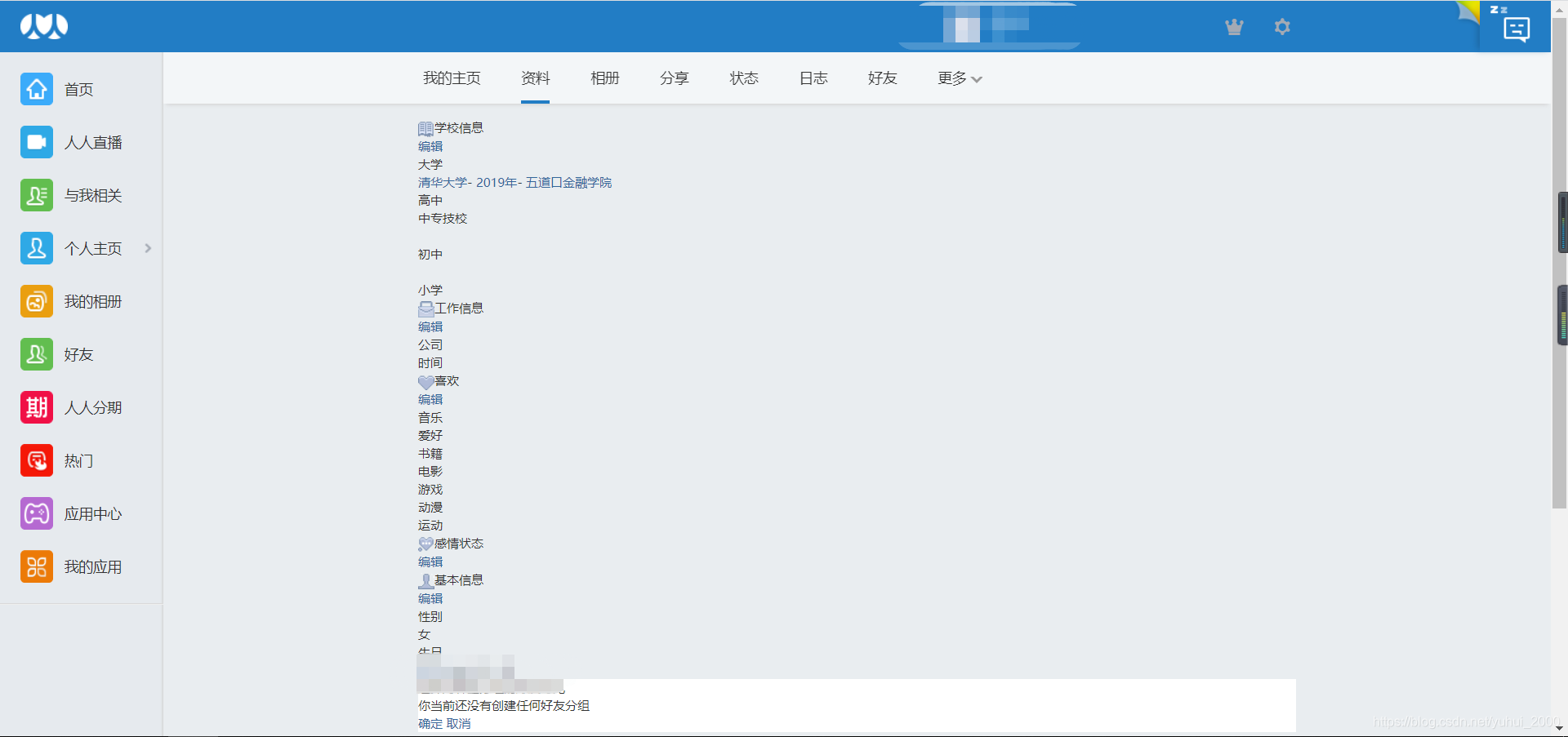This screenshot has width=1568, height=737.
Task: Open the 好友 friends sidebar icon
Action: [37, 354]
